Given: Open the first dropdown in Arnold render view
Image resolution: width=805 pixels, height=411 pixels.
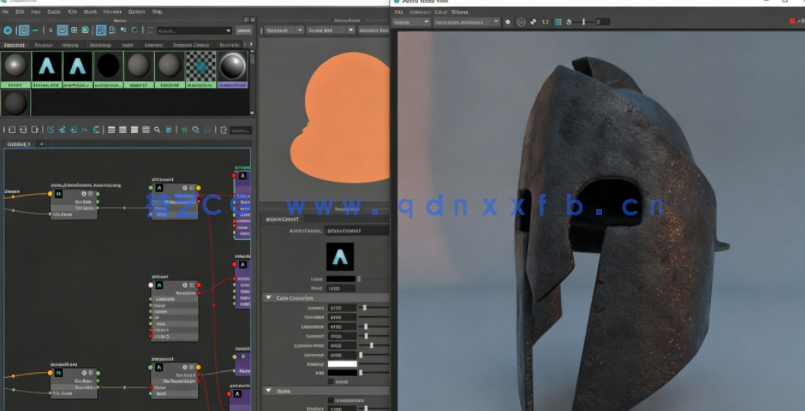Looking at the screenshot, I should tap(410, 22).
